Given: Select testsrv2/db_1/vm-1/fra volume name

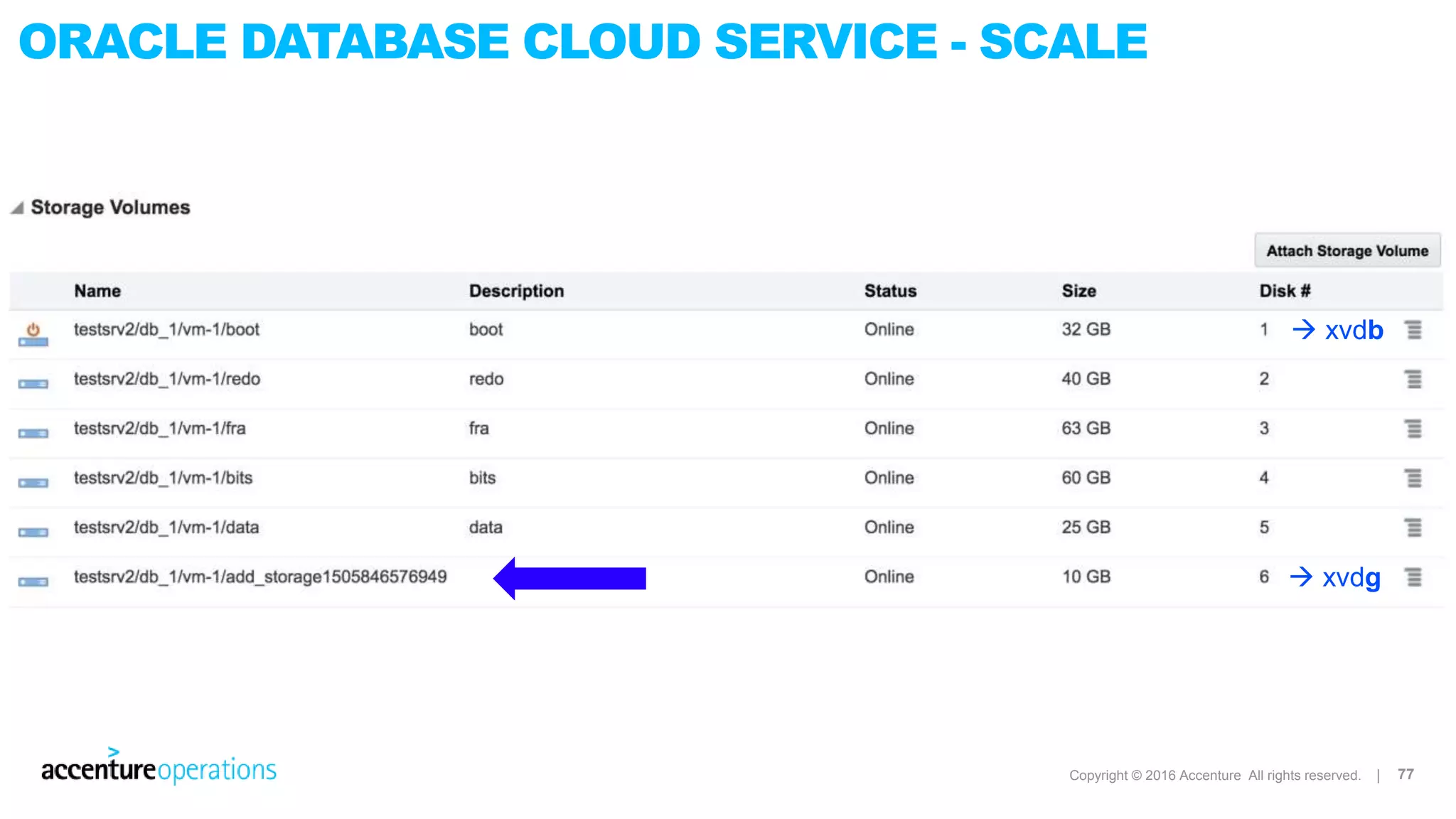Looking at the screenshot, I should click(160, 429).
